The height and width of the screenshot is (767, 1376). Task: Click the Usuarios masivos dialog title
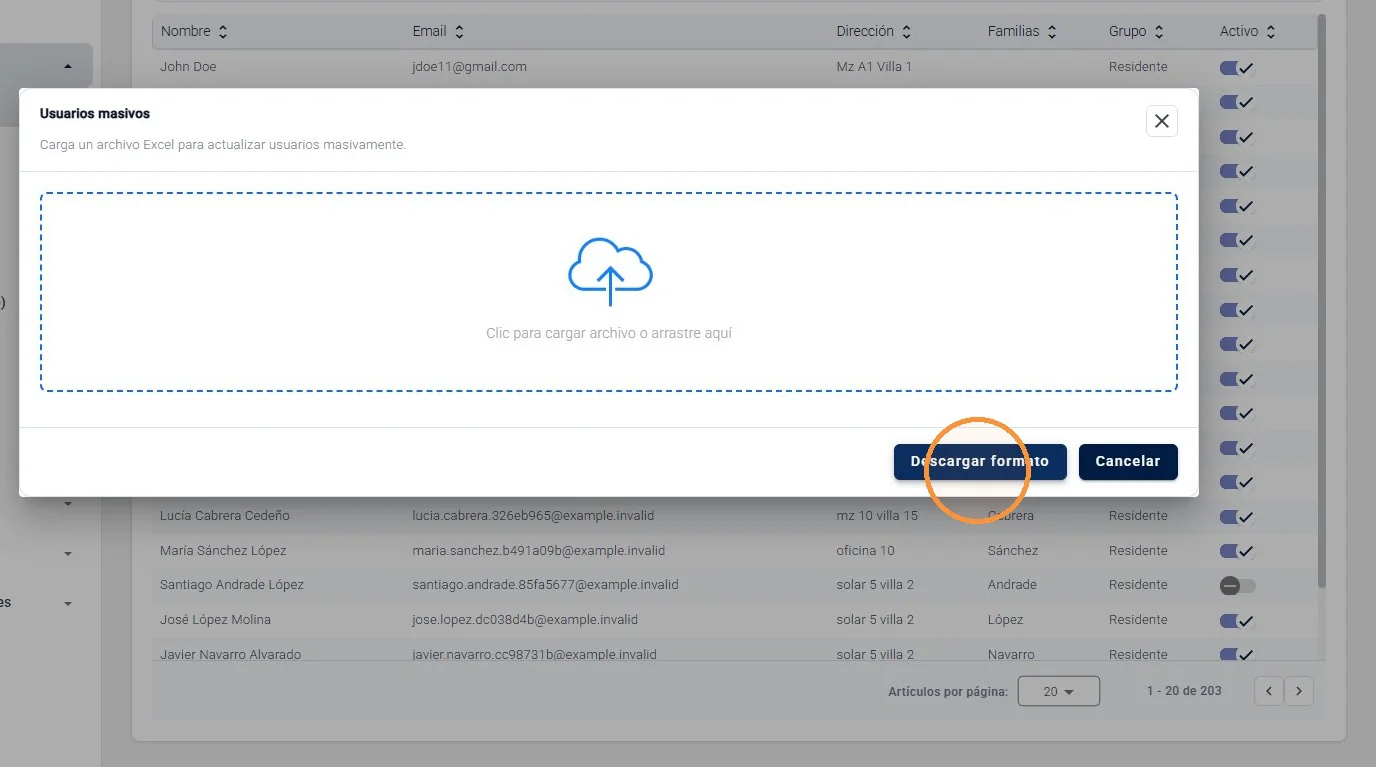click(x=95, y=114)
